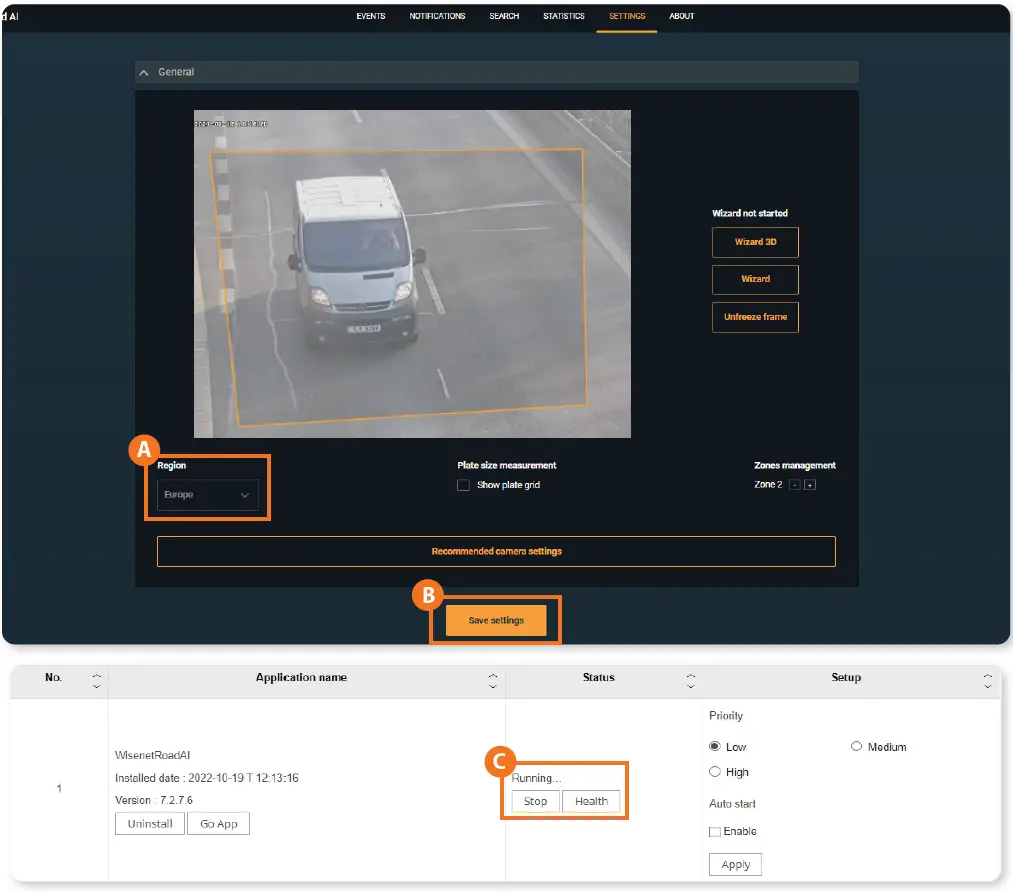Screen dimensions: 1013x892
Task: Select the Low priority radio button
Action: [715, 747]
